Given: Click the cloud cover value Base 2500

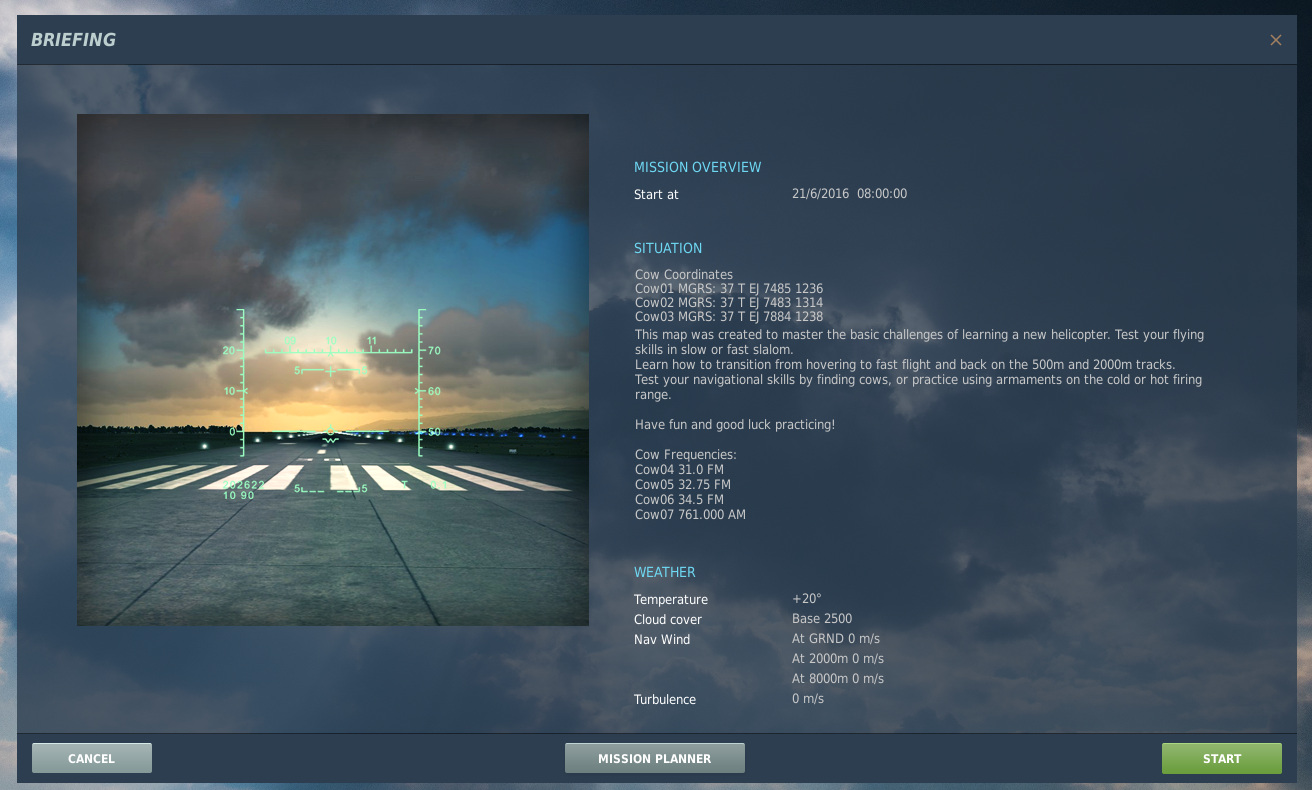Looking at the screenshot, I should point(822,619).
